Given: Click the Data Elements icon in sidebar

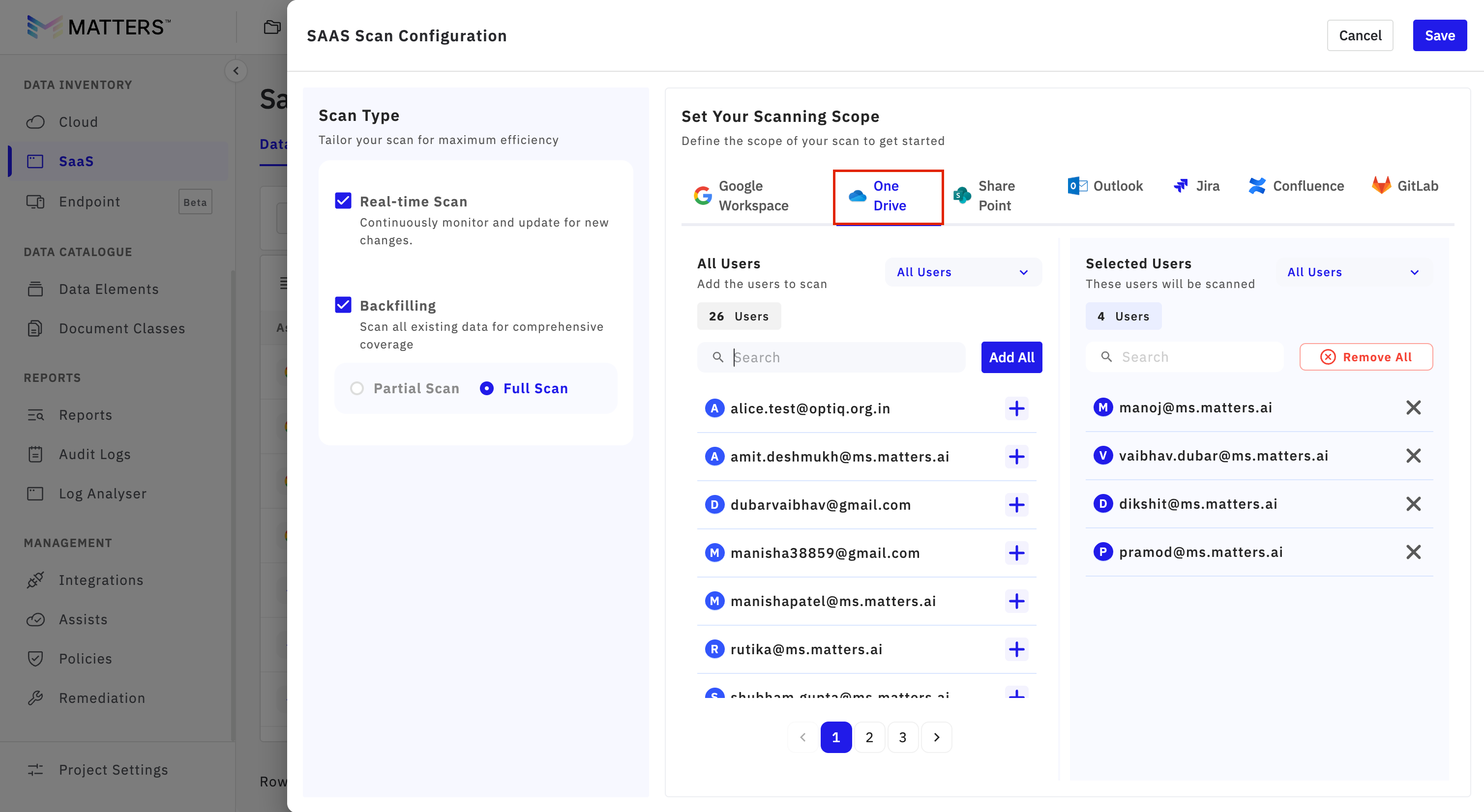Looking at the screenshot, I should (35, 289).
